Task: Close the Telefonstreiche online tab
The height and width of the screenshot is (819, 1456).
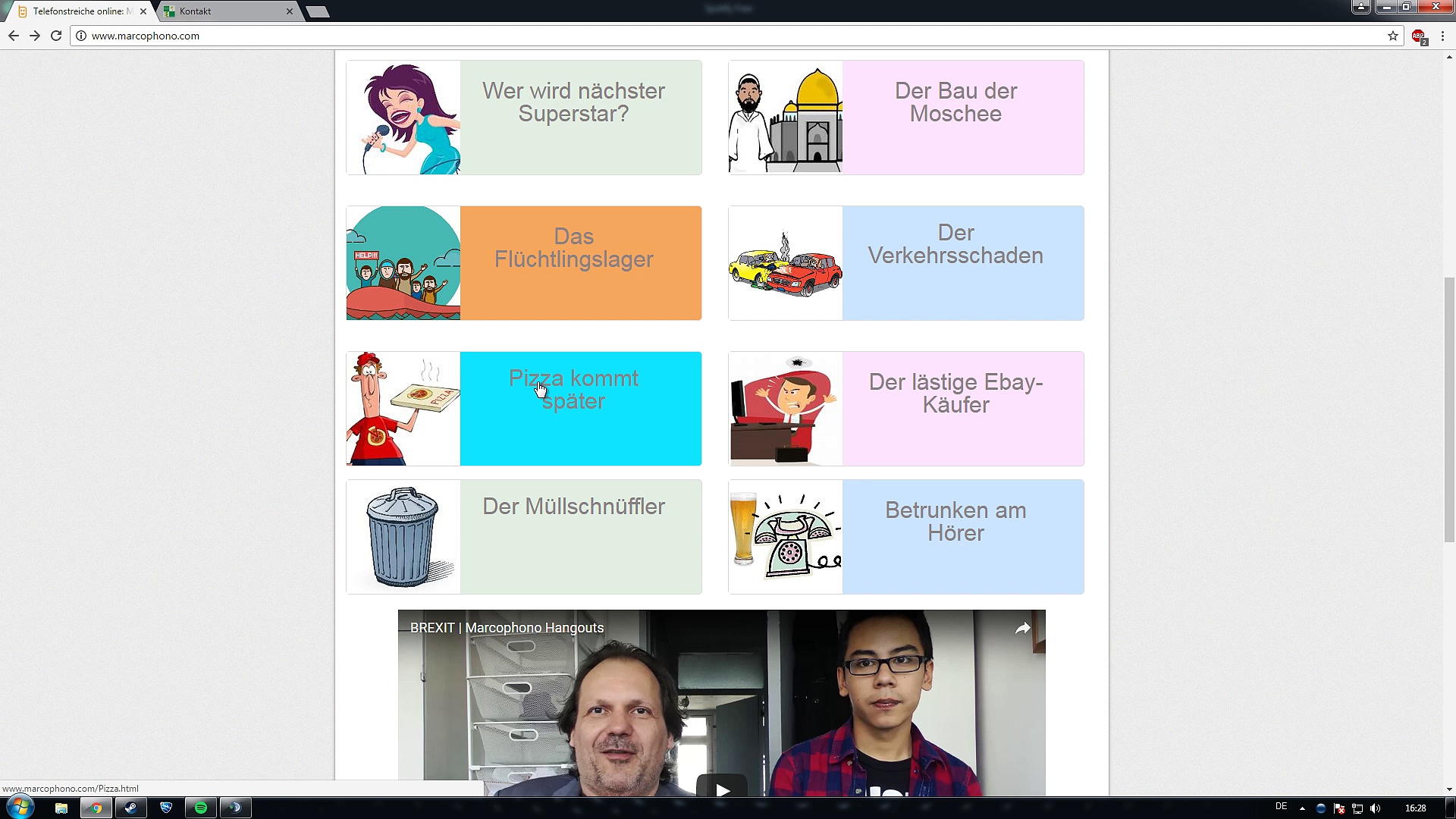Action: 143,11
